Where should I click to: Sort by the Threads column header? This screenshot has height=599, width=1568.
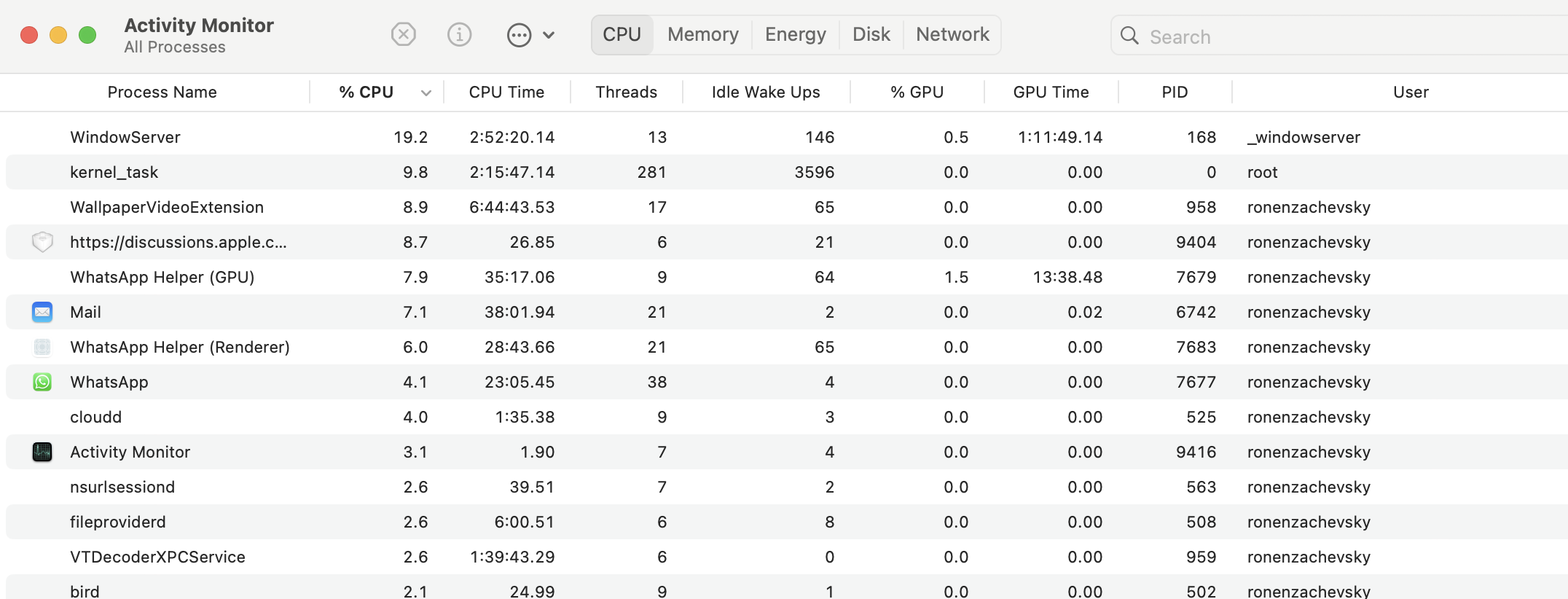pos(626,92)
